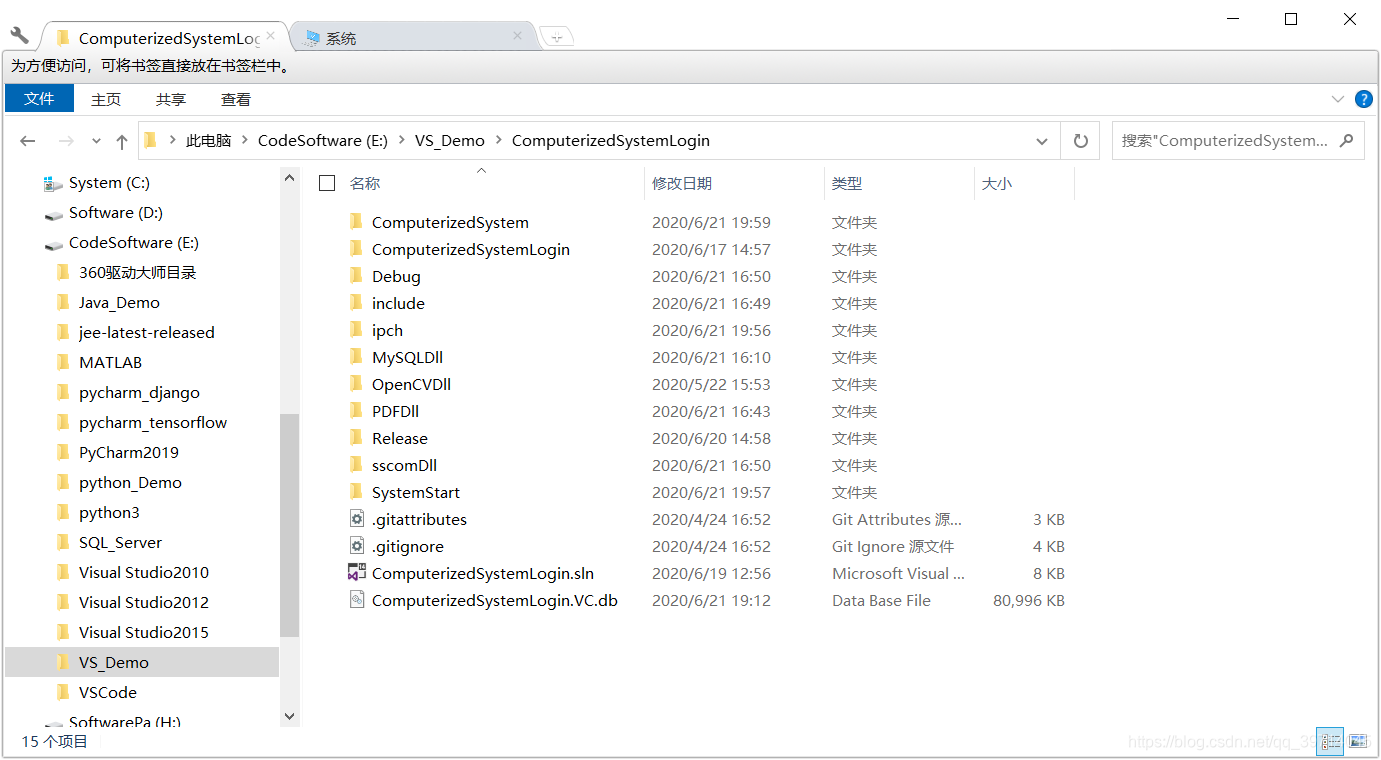The height and width of the screenshot is (760, 1381).
Task: Click the 2020/5/22 15:53 date cell
Action: coord(711,385)
